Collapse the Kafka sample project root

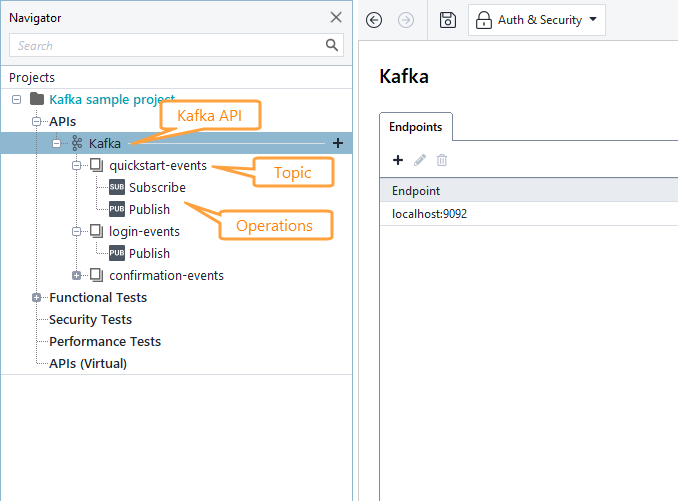coord(16,99)
